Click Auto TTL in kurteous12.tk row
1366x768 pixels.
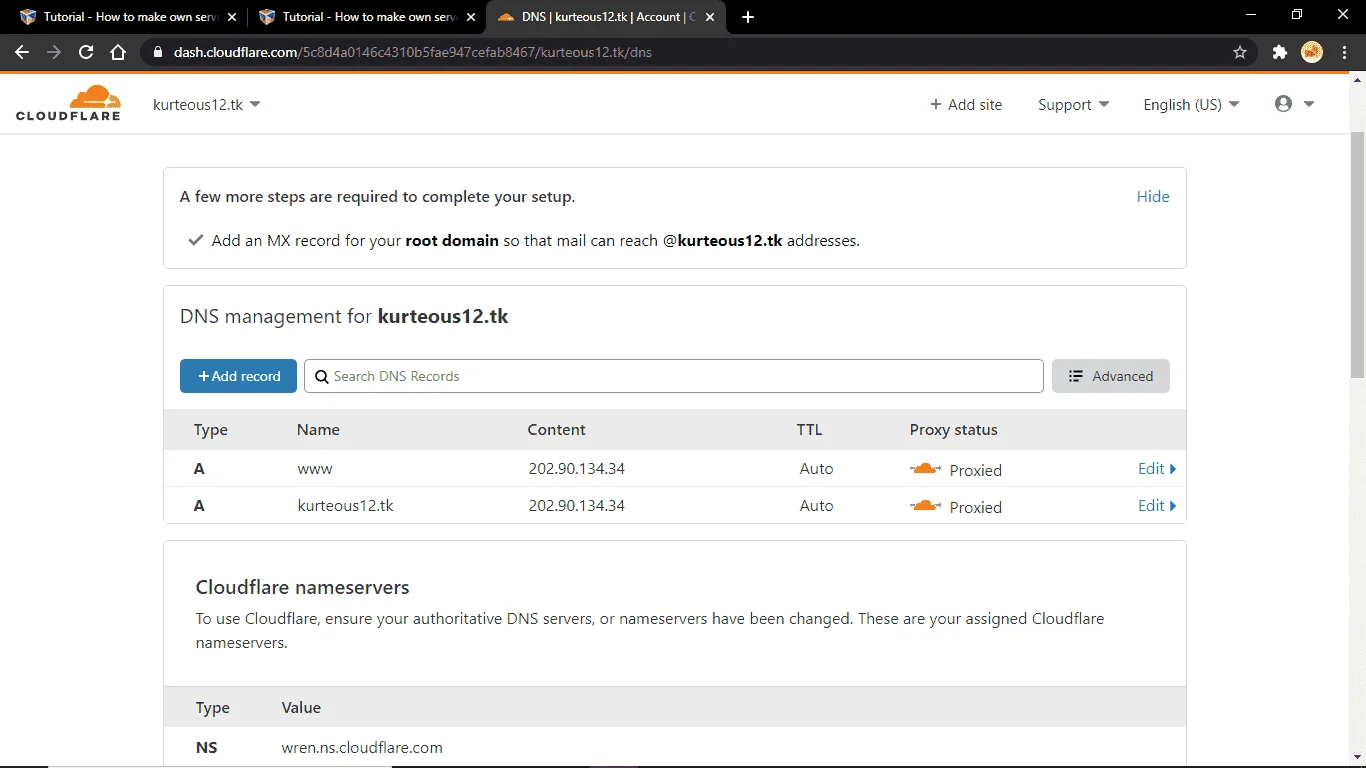816,505
